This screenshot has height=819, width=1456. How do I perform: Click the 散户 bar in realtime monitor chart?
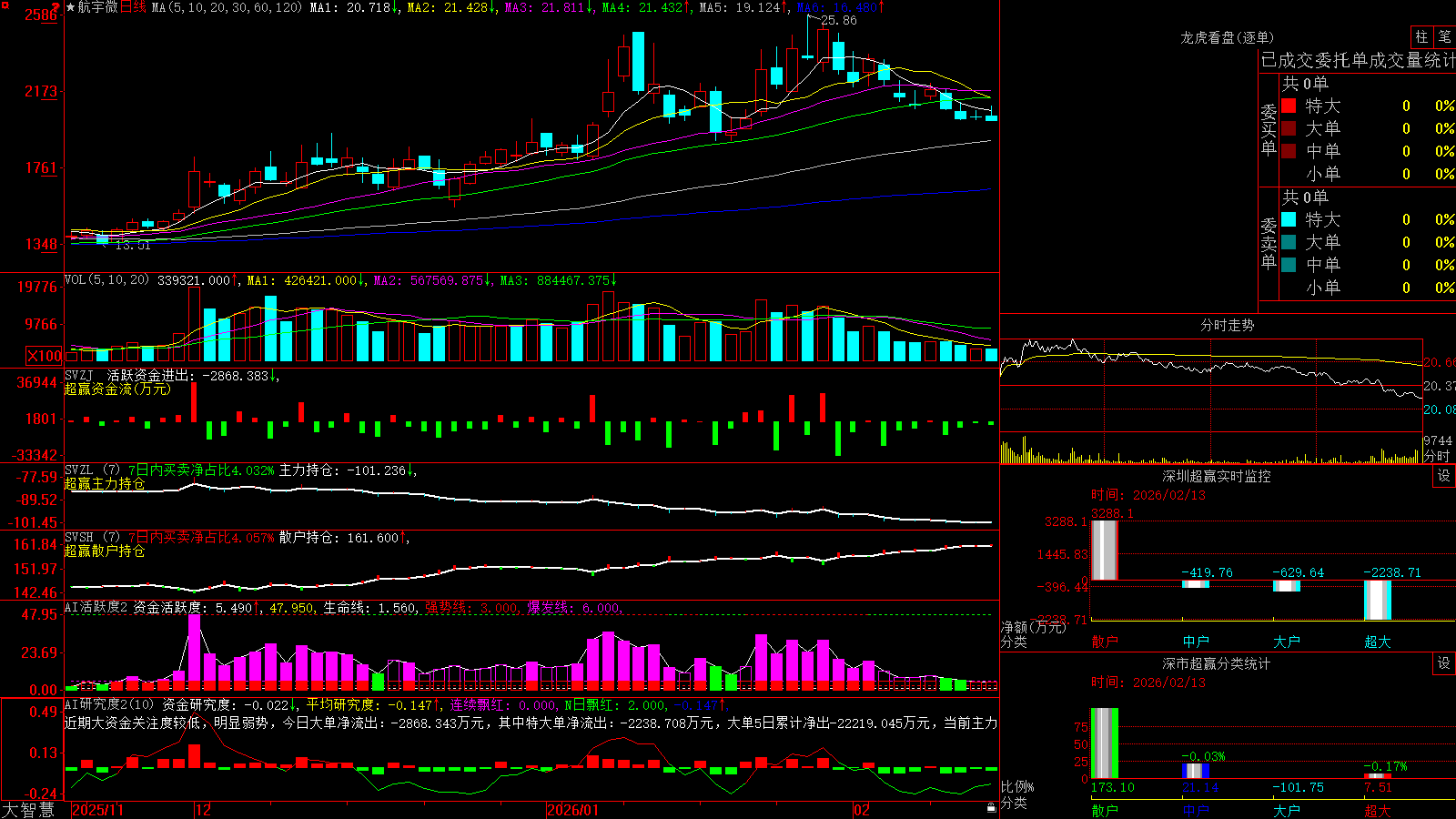pyautogui.click(x=1104, y=550)
